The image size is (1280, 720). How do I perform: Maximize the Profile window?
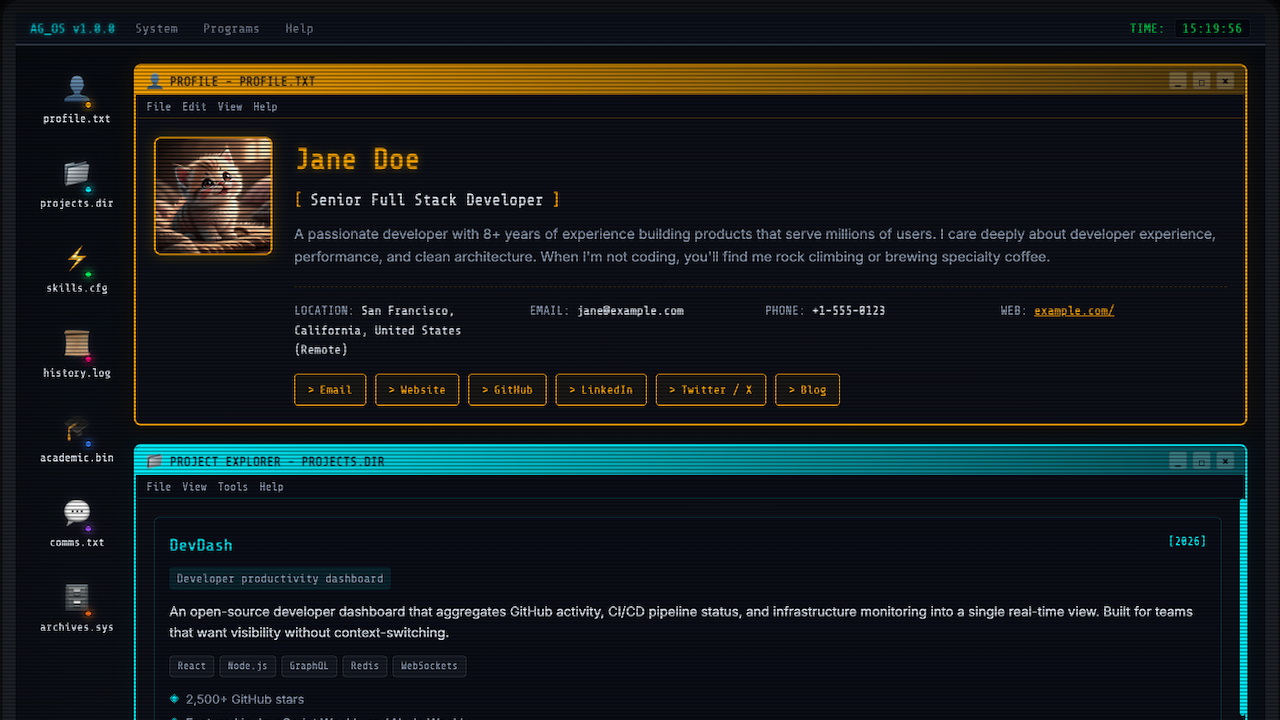[1201, 81]
